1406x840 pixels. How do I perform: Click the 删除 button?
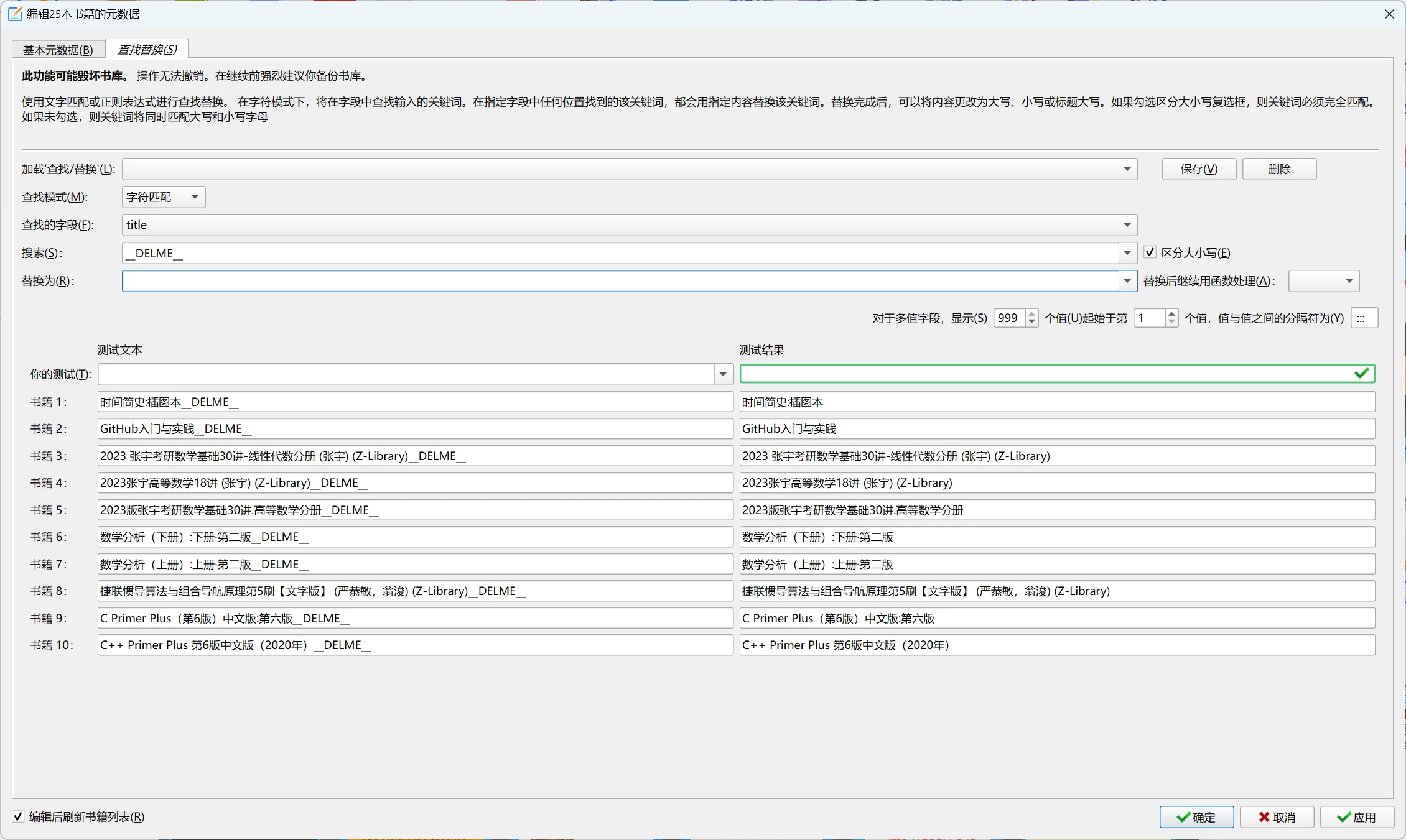click(x=1279, y=169)
